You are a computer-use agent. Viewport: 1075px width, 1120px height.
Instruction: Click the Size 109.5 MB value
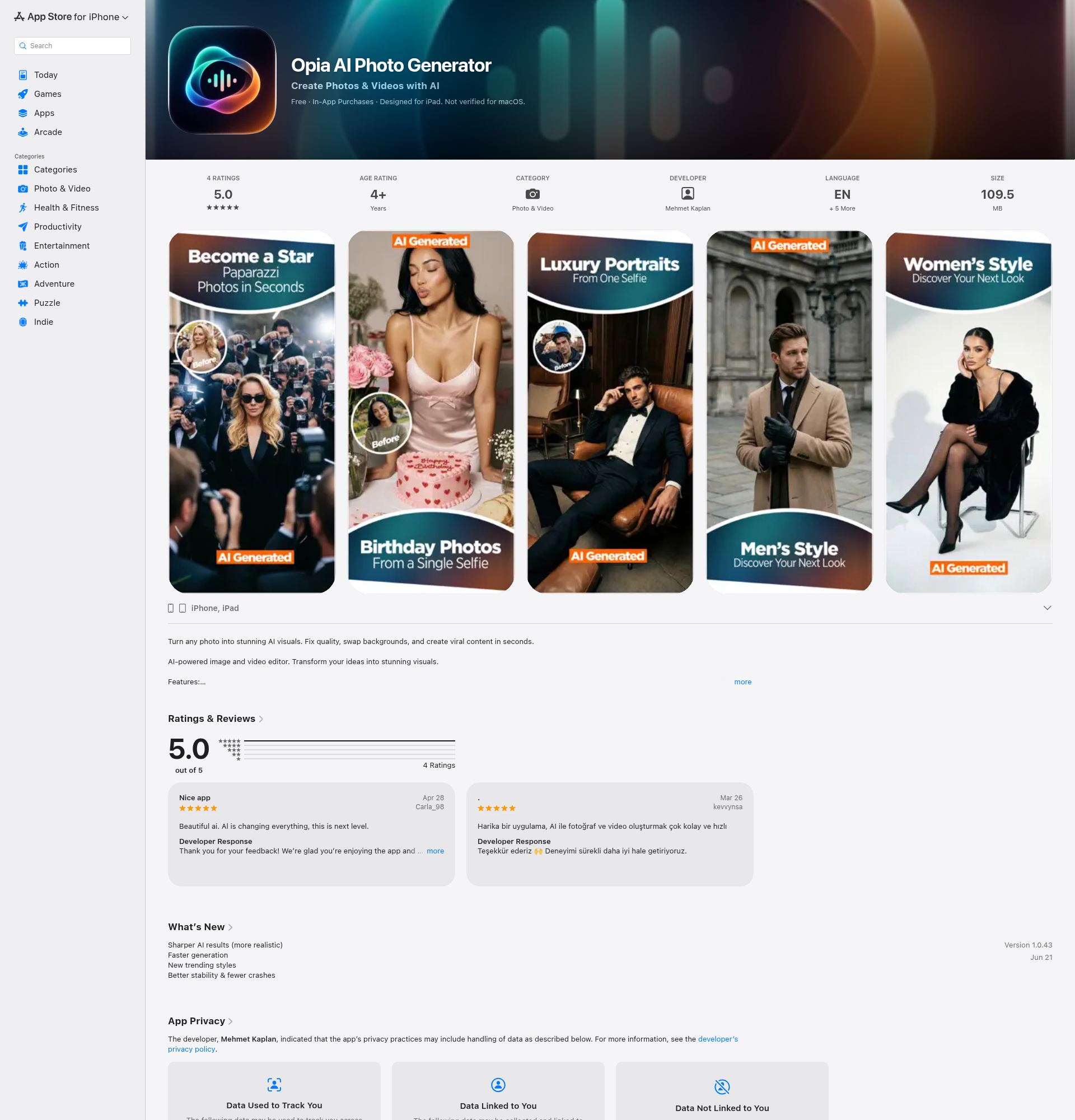point(997,194)
